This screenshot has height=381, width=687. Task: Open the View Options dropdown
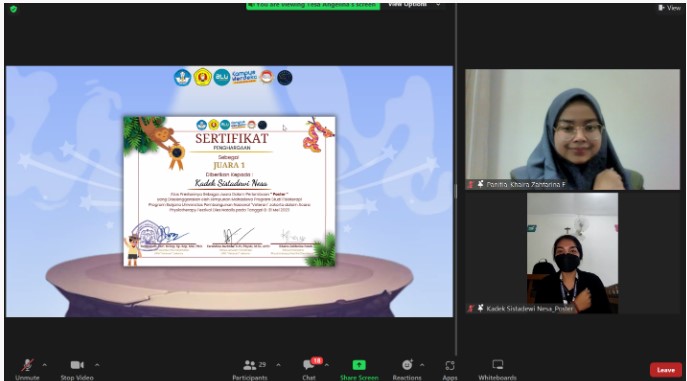(414, 4)
